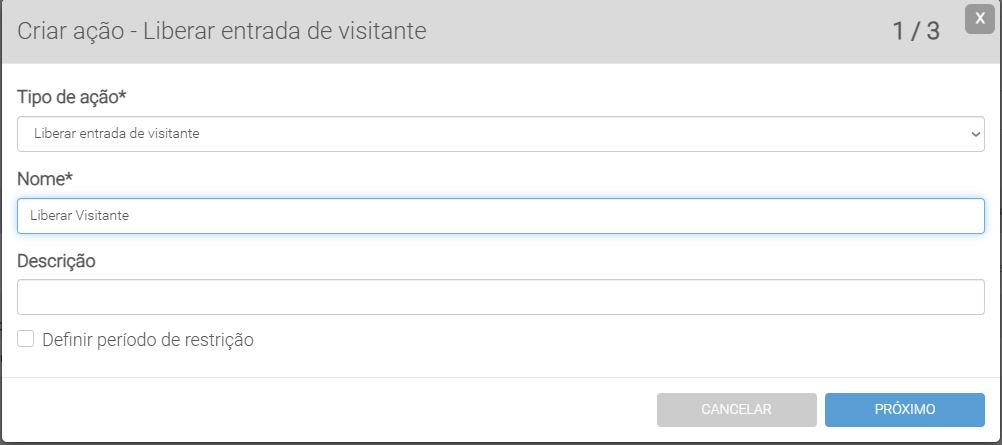Click the chevron arrow on action type select
Screen dimensions: 1002x445
click(976, 134)
